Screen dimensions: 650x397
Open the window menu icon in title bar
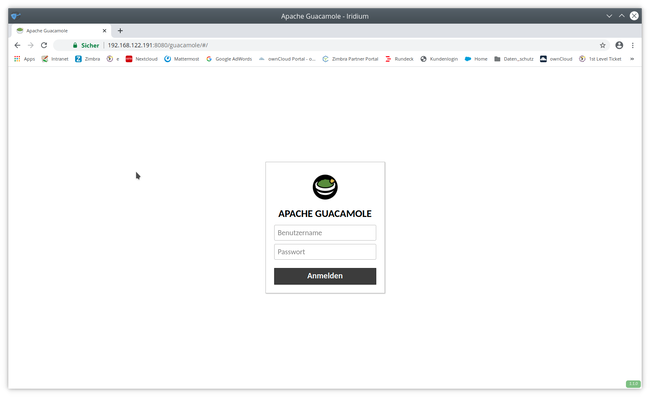16,16
